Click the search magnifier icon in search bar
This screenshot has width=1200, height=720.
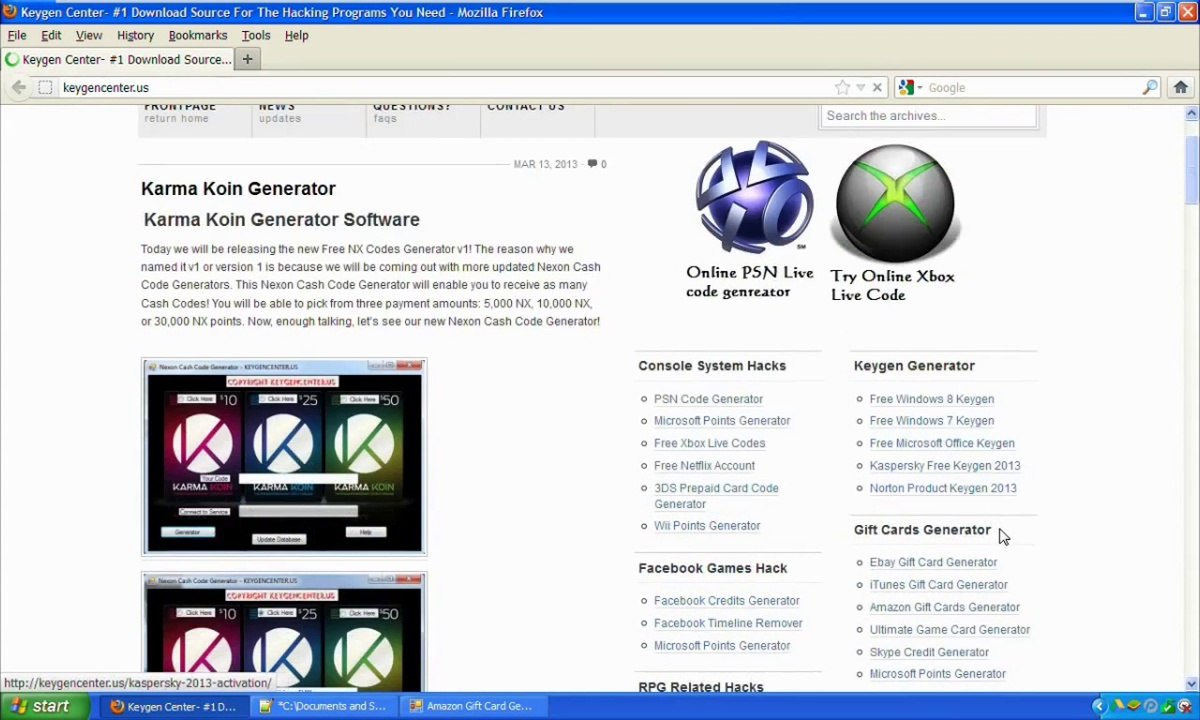(1150, 88)
